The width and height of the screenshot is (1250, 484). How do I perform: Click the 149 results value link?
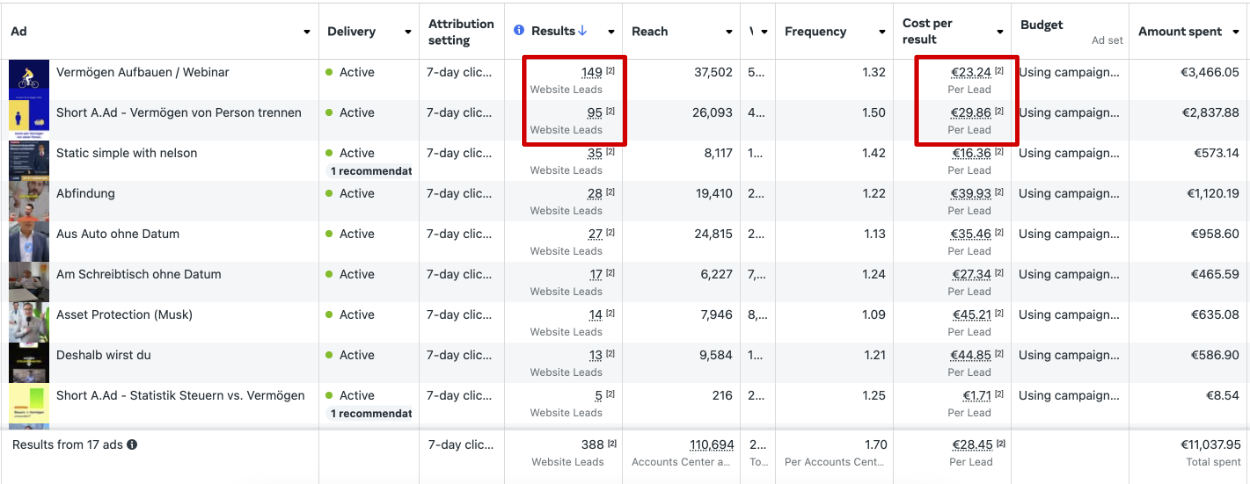pos(592,72)
